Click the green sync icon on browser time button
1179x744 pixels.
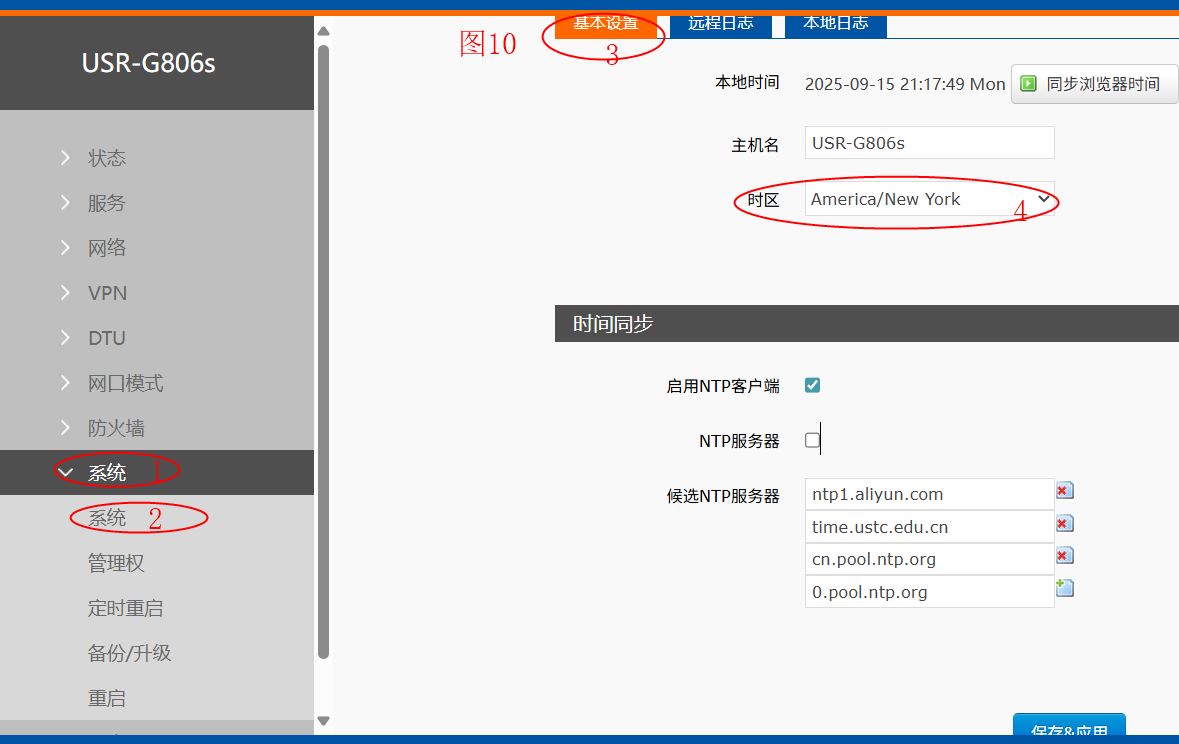click(1028, 84)
